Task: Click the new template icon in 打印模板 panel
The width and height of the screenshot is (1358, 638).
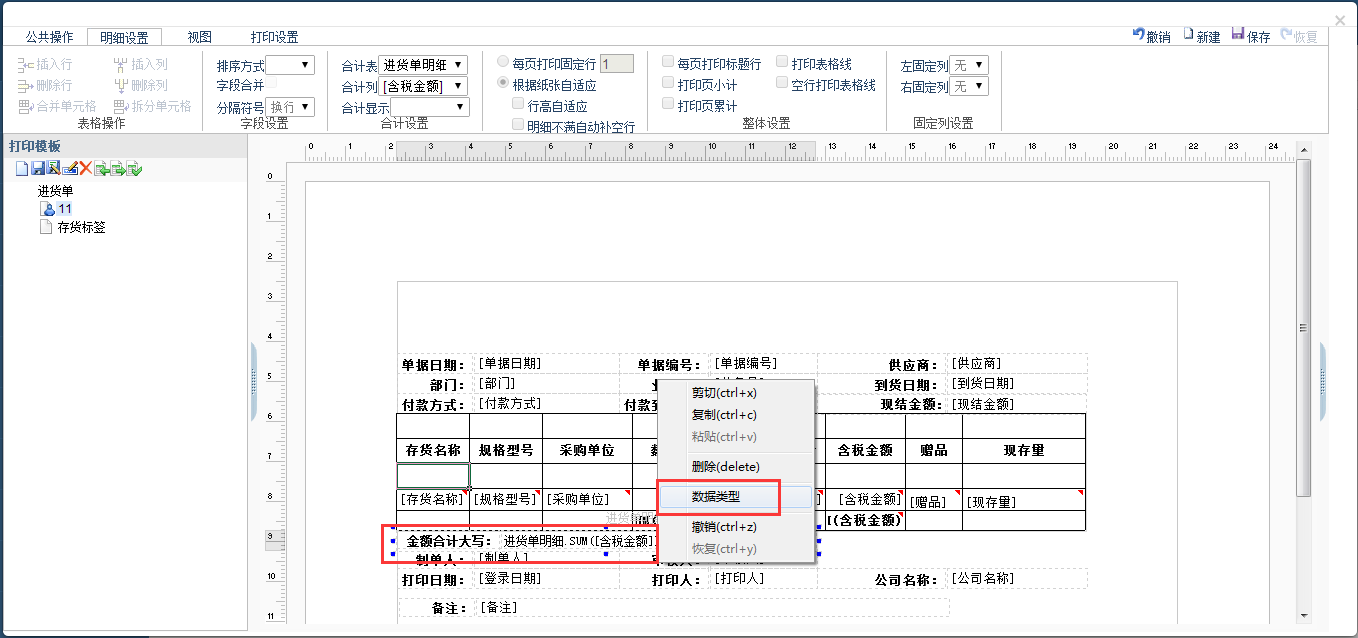Action: point(21,169)
